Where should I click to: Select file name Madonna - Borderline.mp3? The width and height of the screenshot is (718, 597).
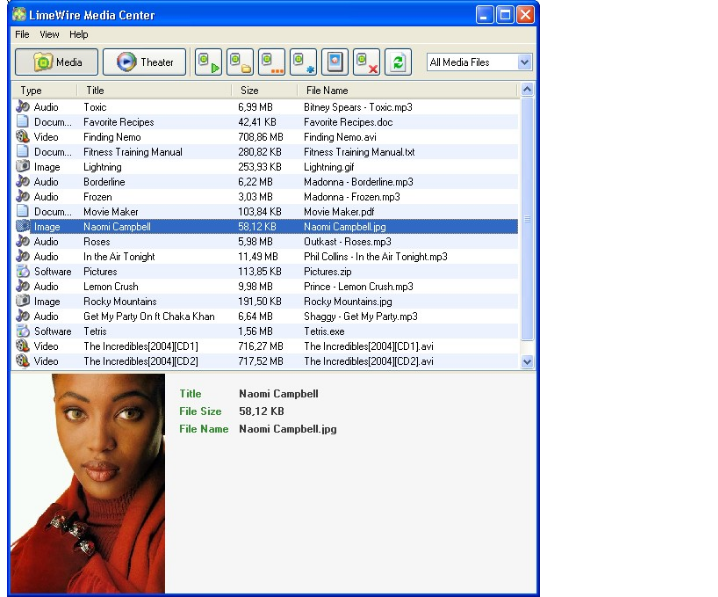[359, 182]
